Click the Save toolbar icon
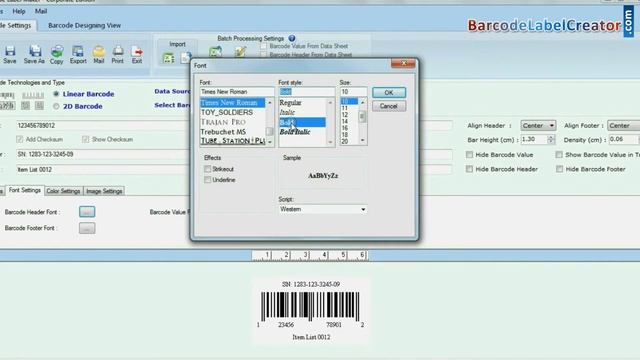The width and height of the screenshot is (640, 360). 10,55
